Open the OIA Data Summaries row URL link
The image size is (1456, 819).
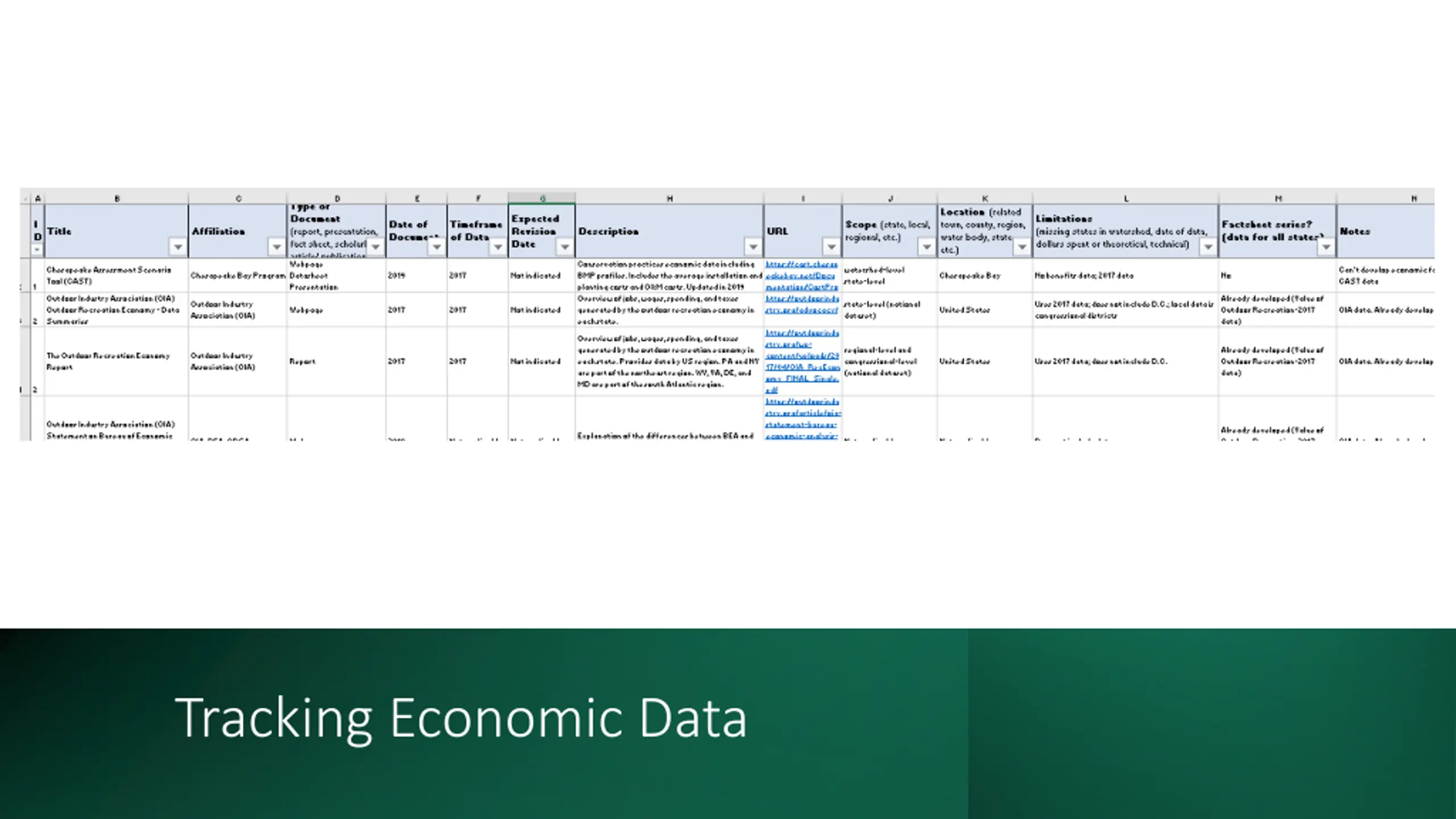coord(802,304)
